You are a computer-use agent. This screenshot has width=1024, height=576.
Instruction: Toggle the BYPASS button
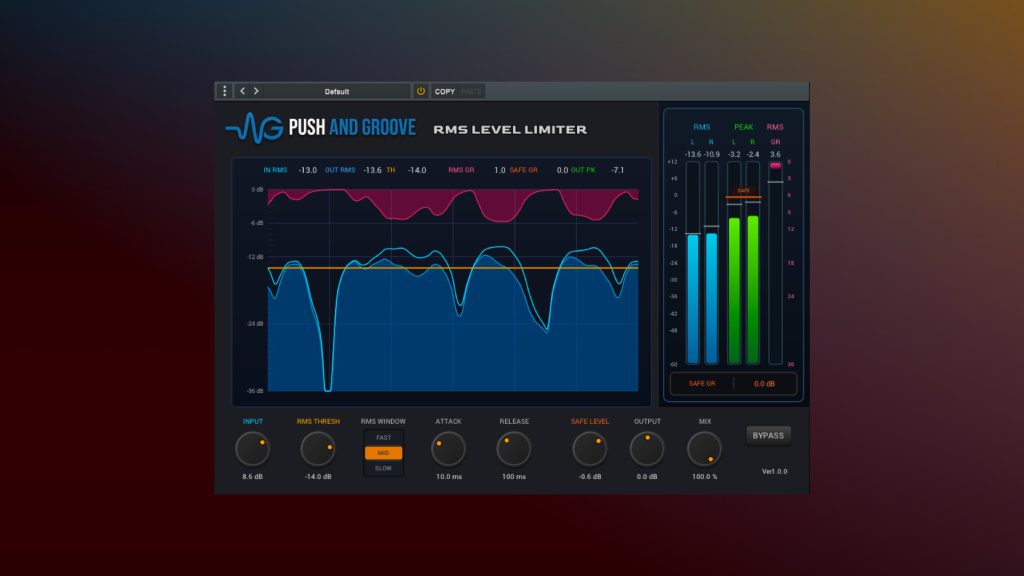point(768,436)
